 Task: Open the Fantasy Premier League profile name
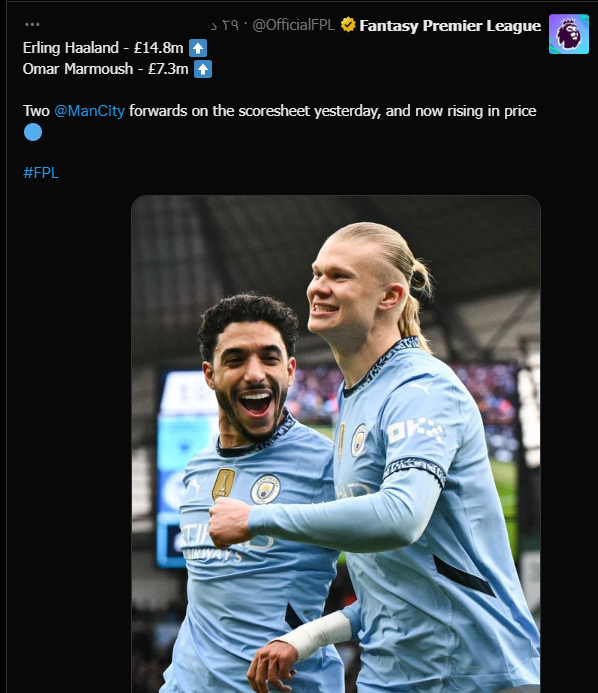[450, 26]
